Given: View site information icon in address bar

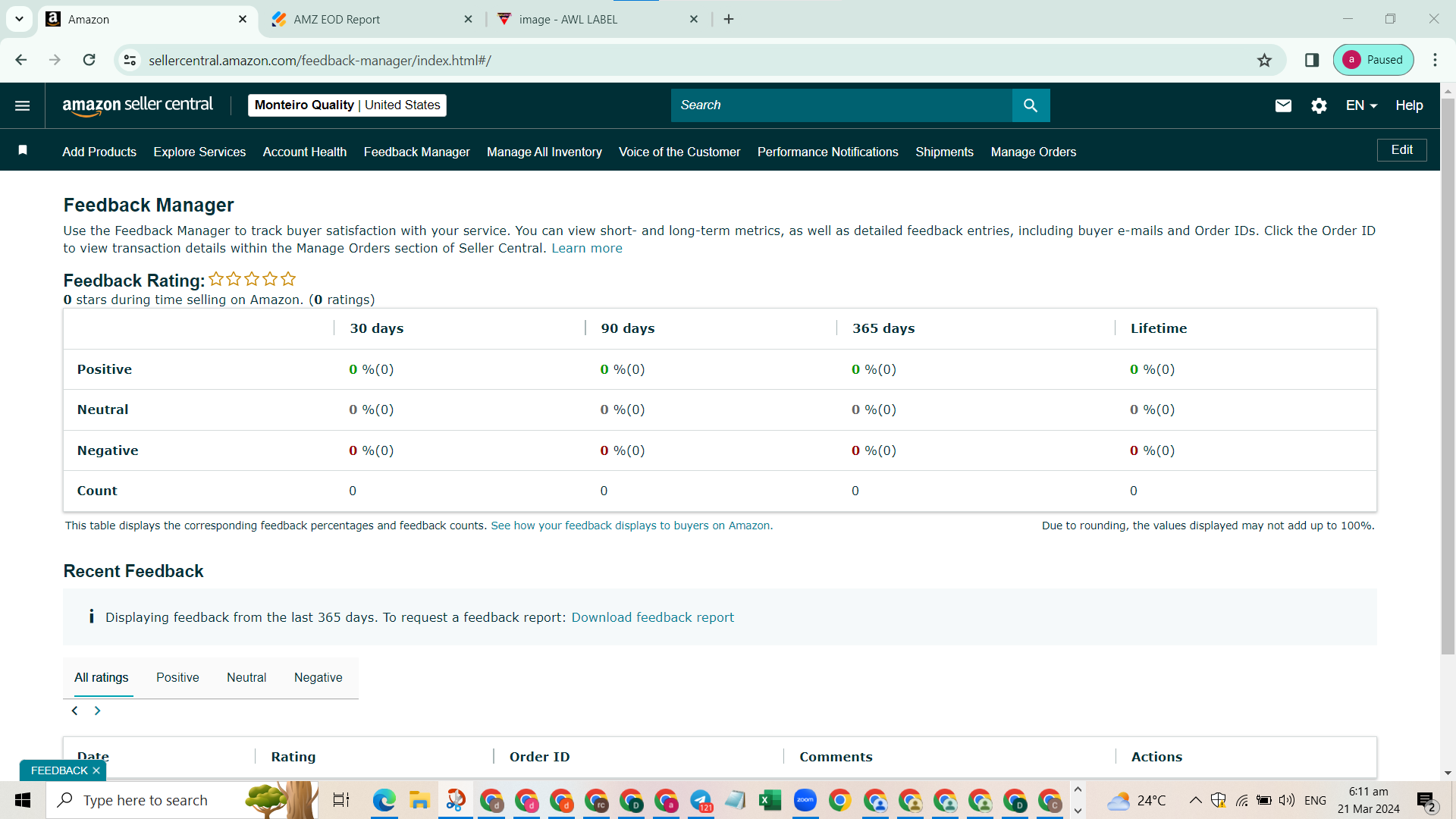Looking at the screenshot, I should (130, 60).
